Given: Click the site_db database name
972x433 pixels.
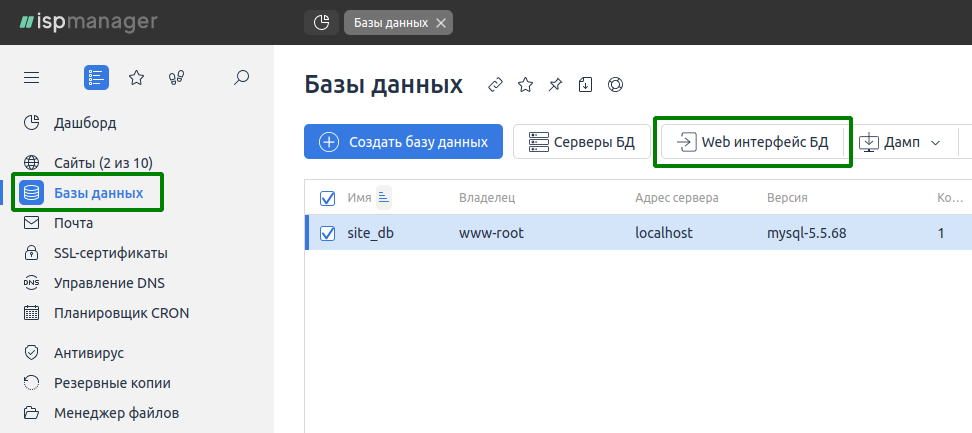Looking at the screenshot, I should click(371, 234).
